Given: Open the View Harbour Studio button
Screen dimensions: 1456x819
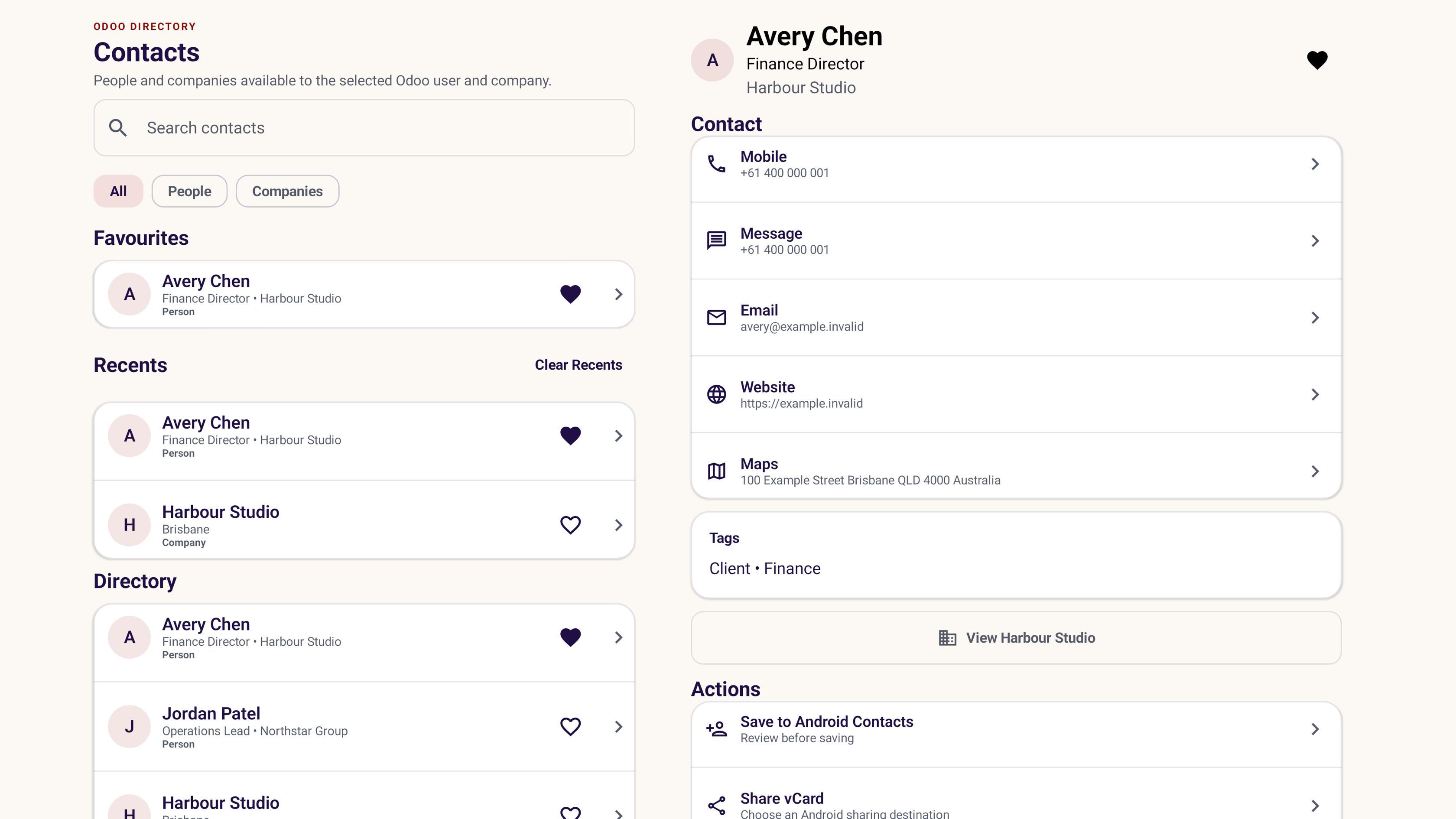Looking at the screenshot, I should coord(1016,637).
